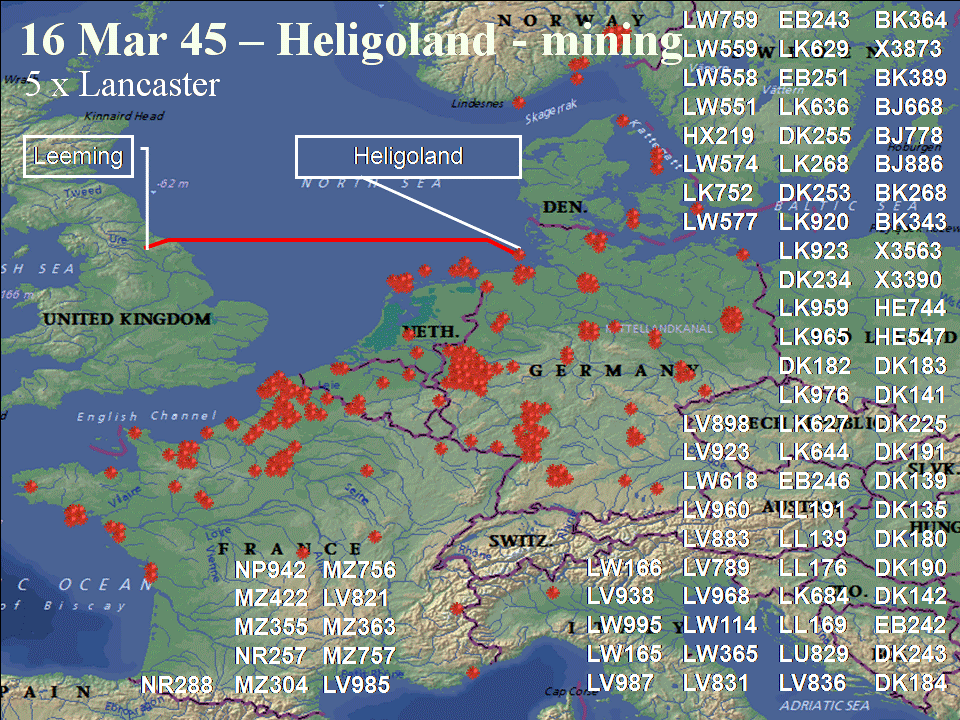Image resolution: width=960 pixels, height=720 pixels.
Task: Select aircraft serial DK135
Action: tap(910, 509)
